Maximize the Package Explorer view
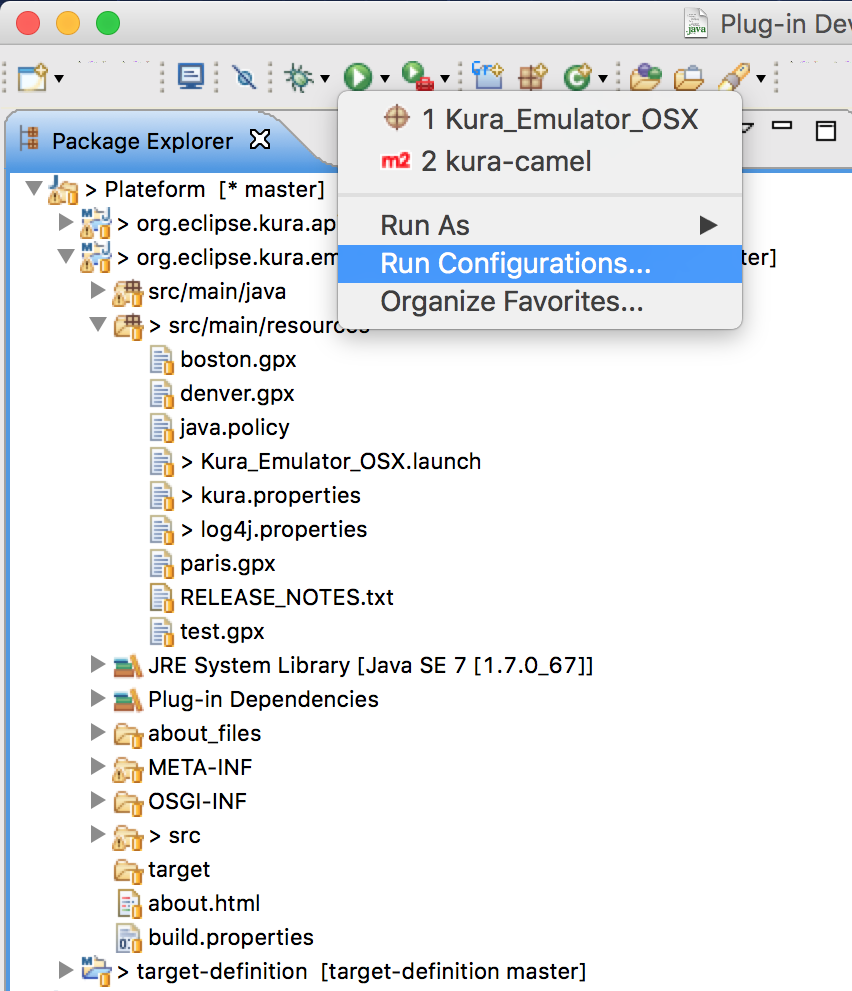 (x=825, y=130)
